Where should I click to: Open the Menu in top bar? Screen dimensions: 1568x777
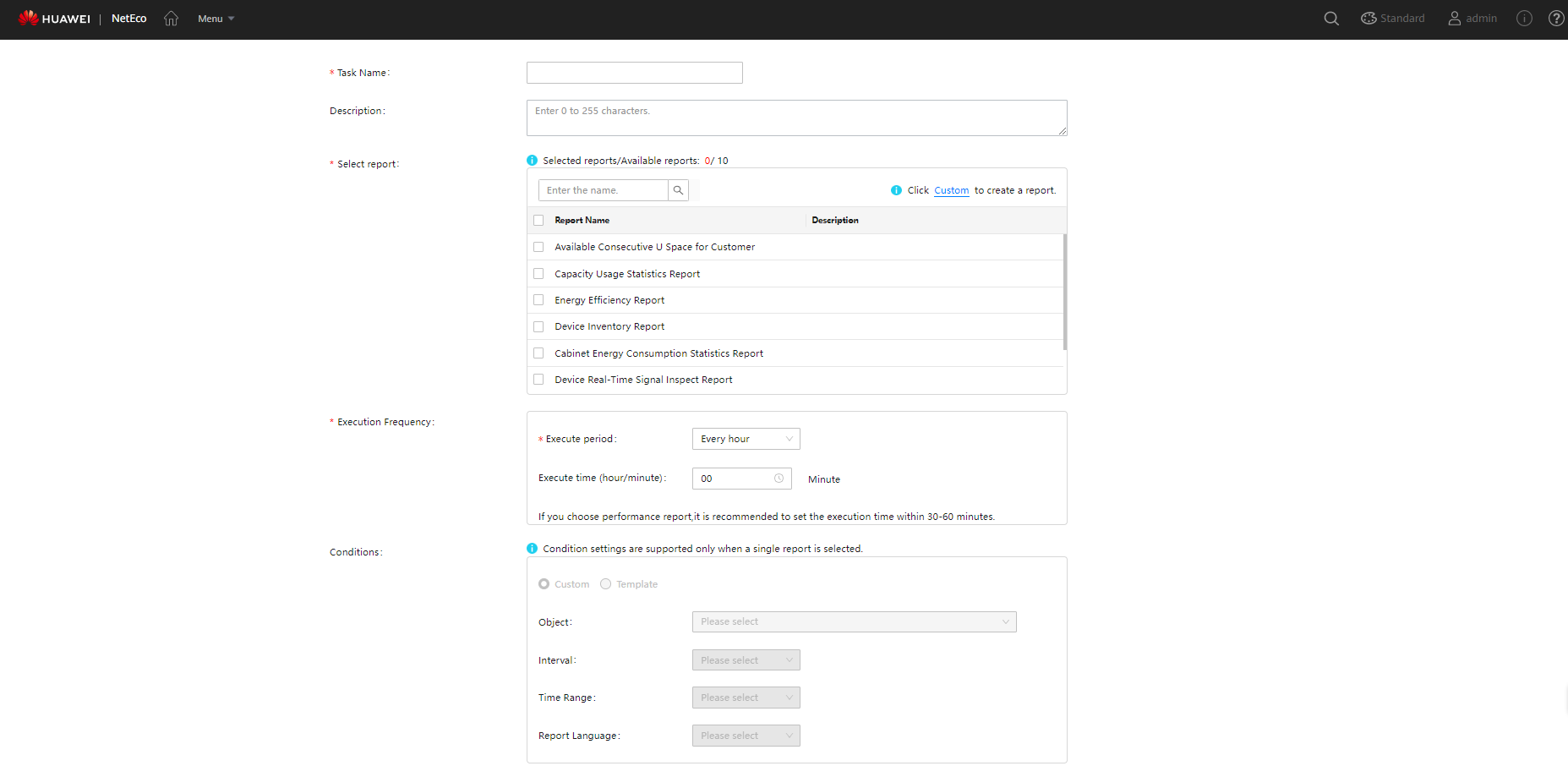coord(216,19)
